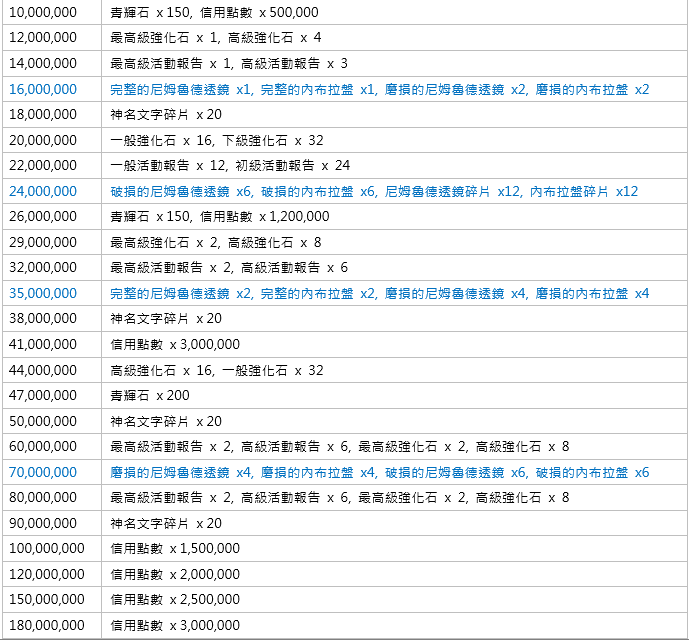Viewport: 689px width, 640px height.
Task: Select the 10,000,000 score cell
Action: point(42,12)
